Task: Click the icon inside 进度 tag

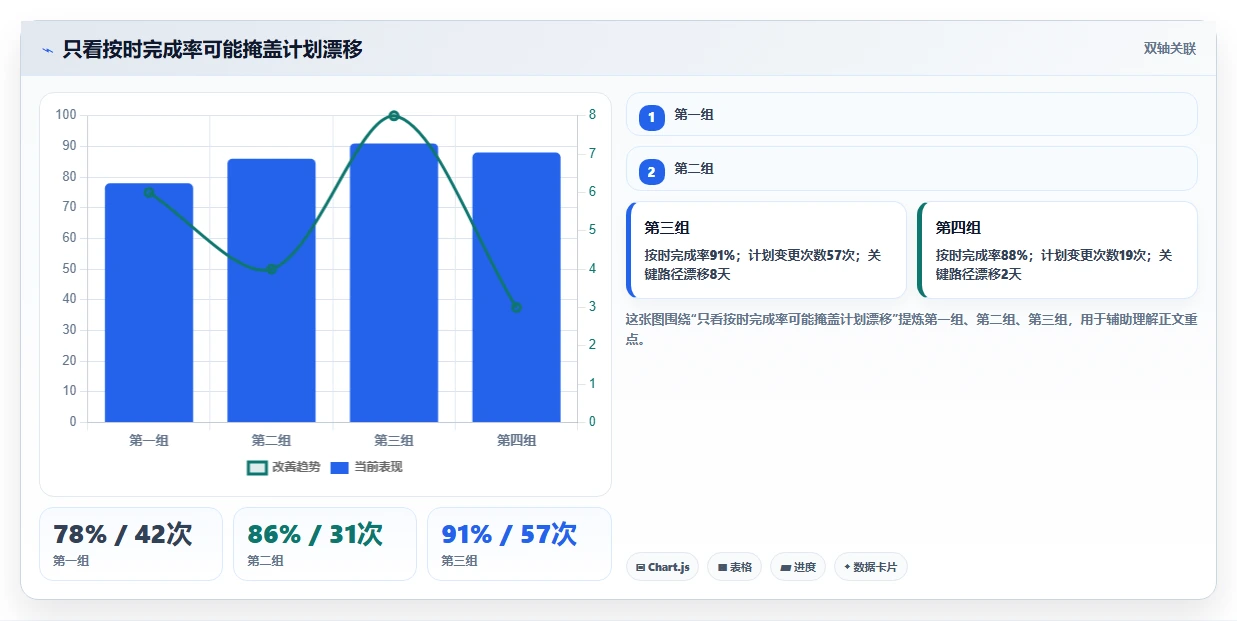Action: pyautogui.click(x=785, y=567)
